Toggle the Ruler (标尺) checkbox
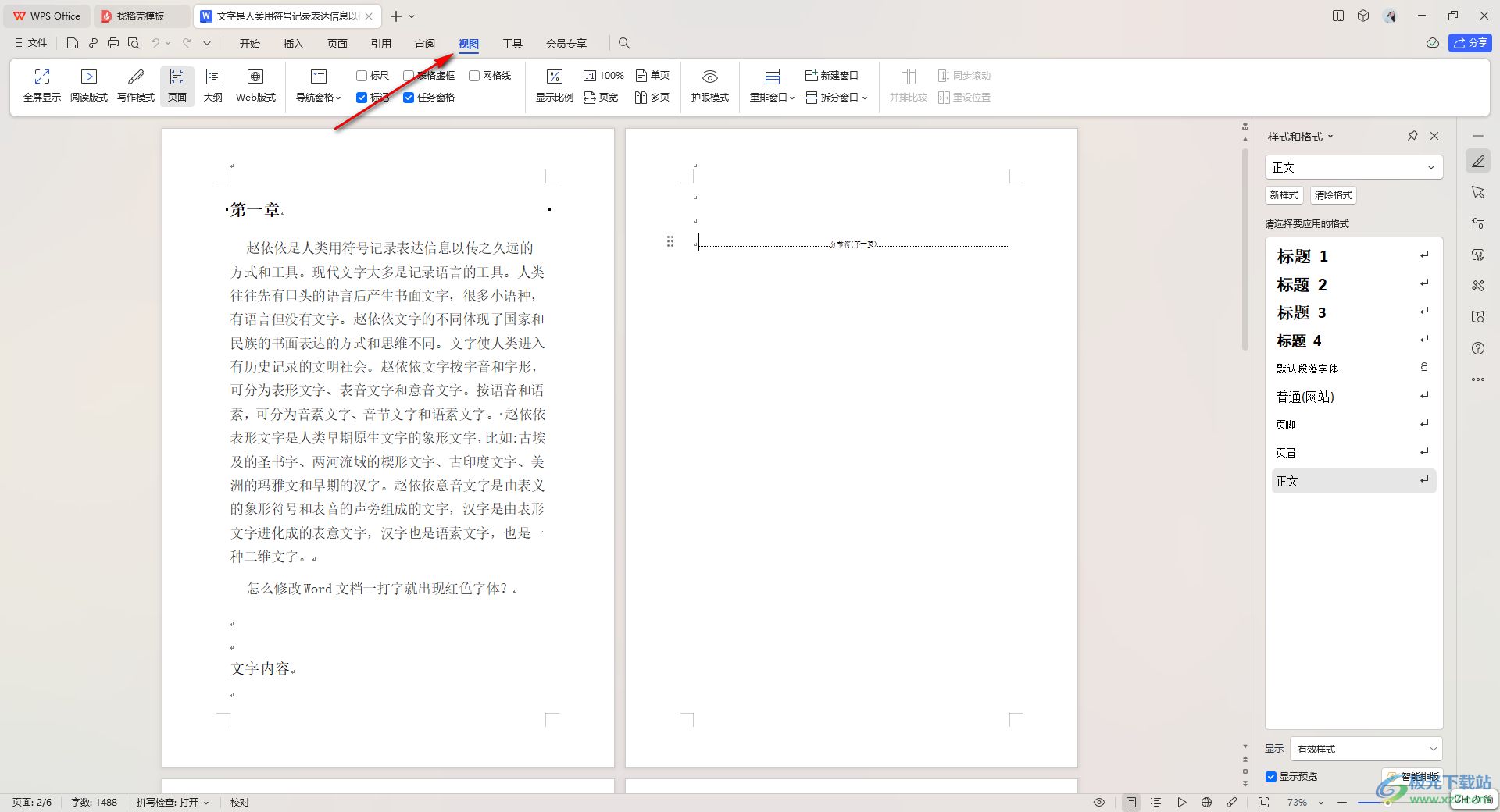The width and height of the screenshot is (1500, 812). 362,76
